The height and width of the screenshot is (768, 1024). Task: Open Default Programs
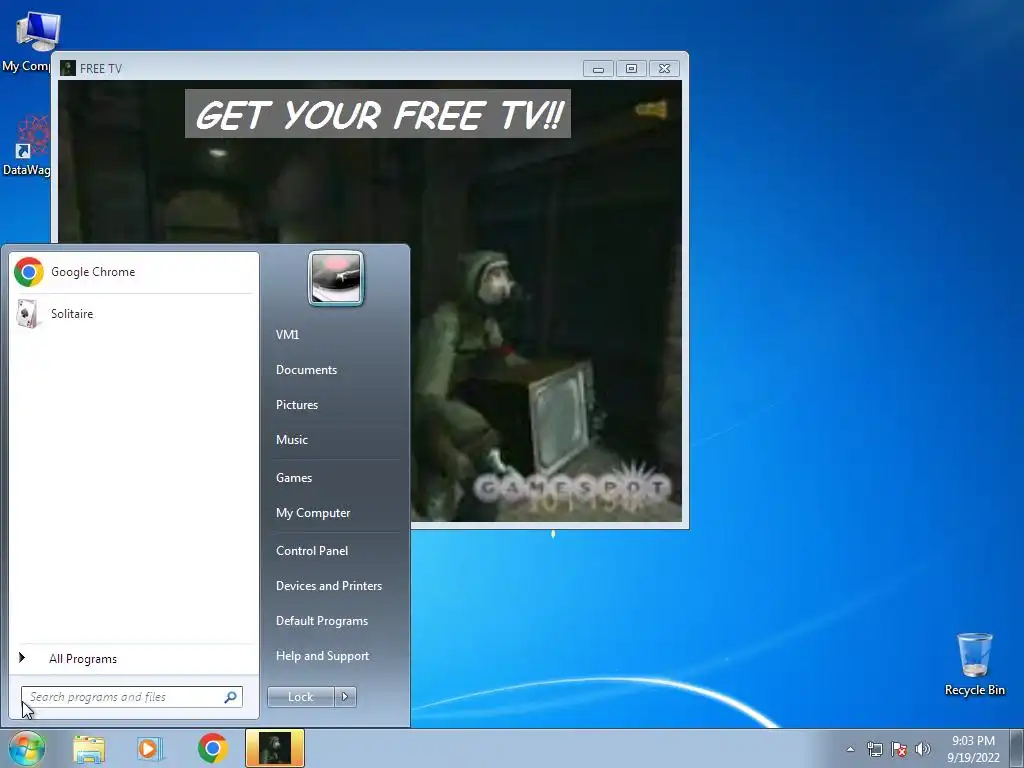322,621
